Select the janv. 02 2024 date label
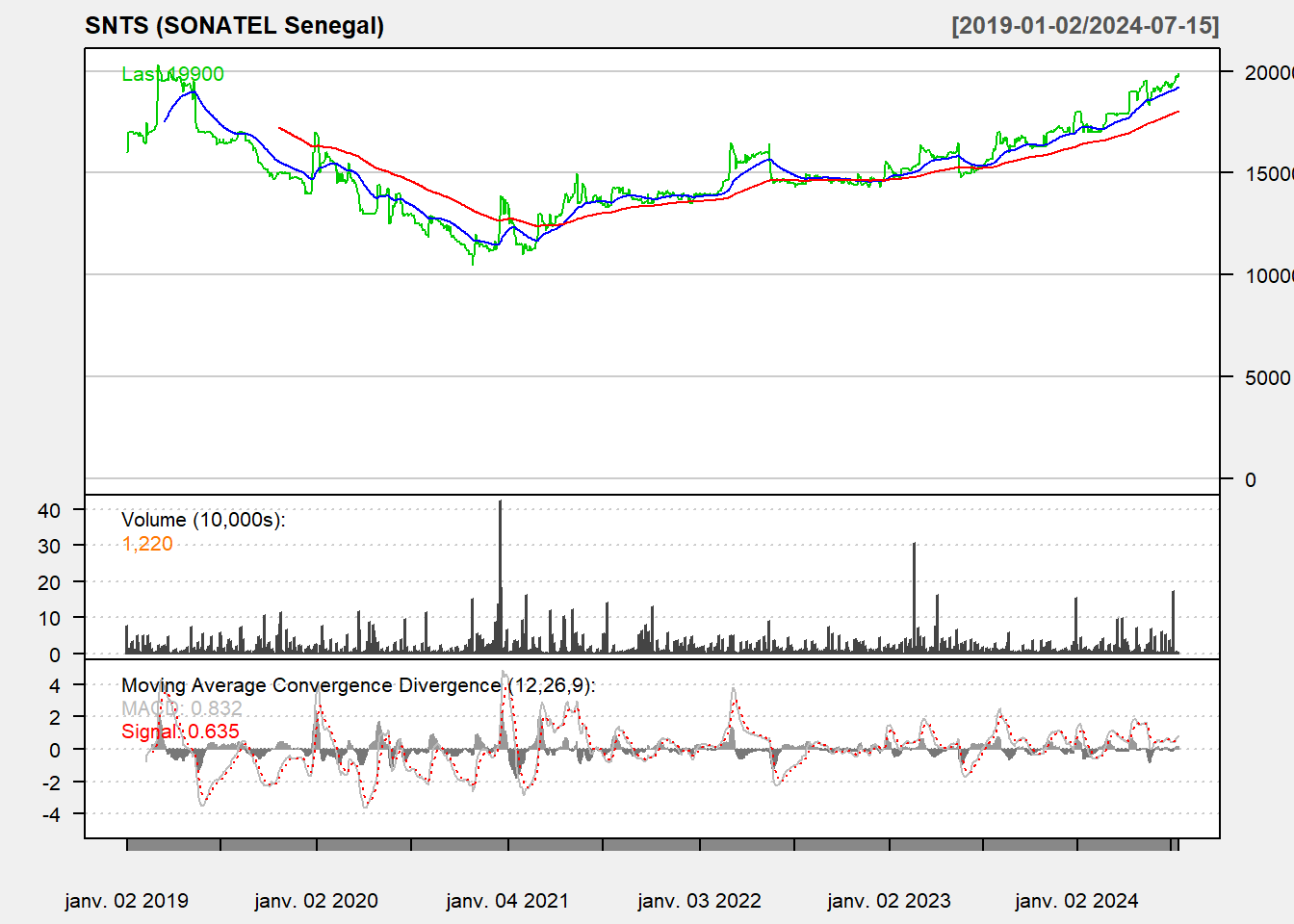Image resolution: width=1294 pixels, height=924 pixels. (1076, 901)
